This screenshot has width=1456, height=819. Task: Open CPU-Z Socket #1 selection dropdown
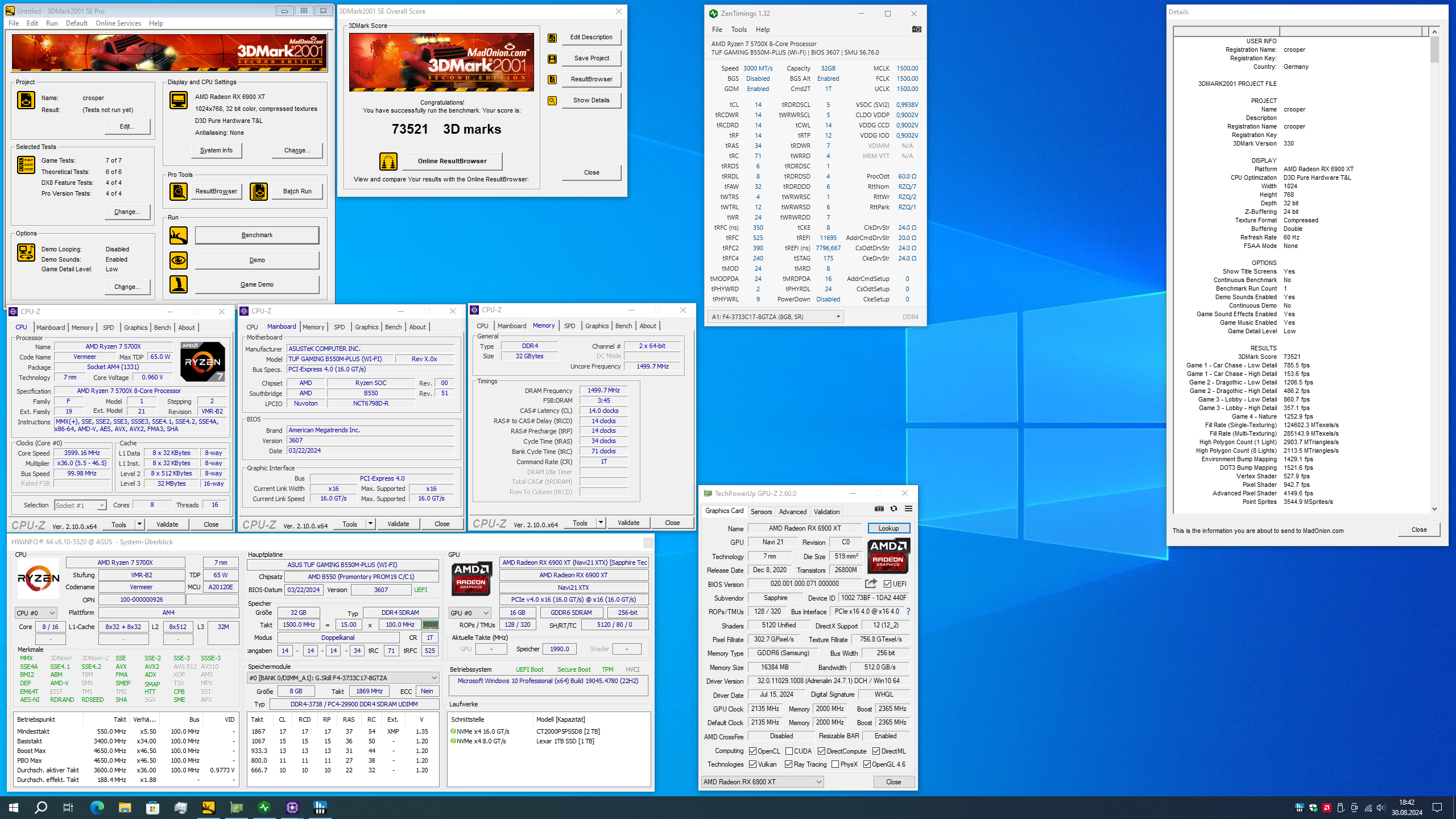[x=80, y=505]
